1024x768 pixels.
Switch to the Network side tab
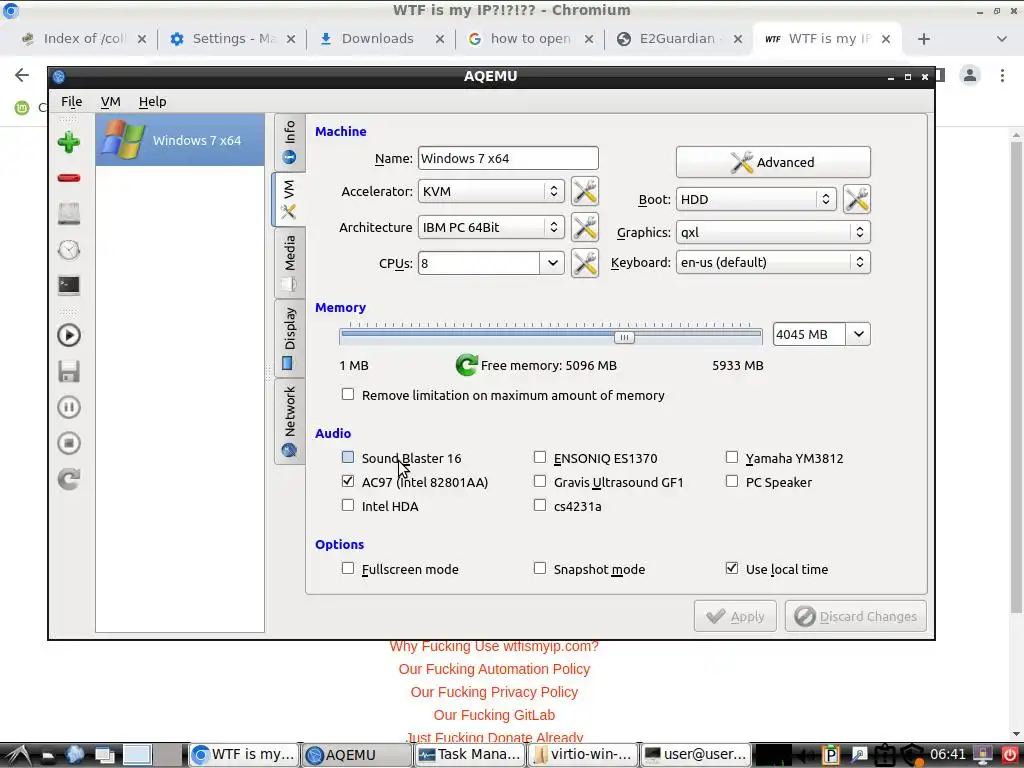(289, 421)
